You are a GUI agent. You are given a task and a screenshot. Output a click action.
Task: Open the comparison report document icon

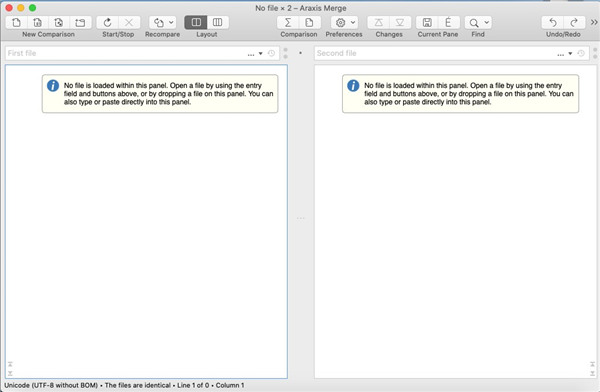309,23
